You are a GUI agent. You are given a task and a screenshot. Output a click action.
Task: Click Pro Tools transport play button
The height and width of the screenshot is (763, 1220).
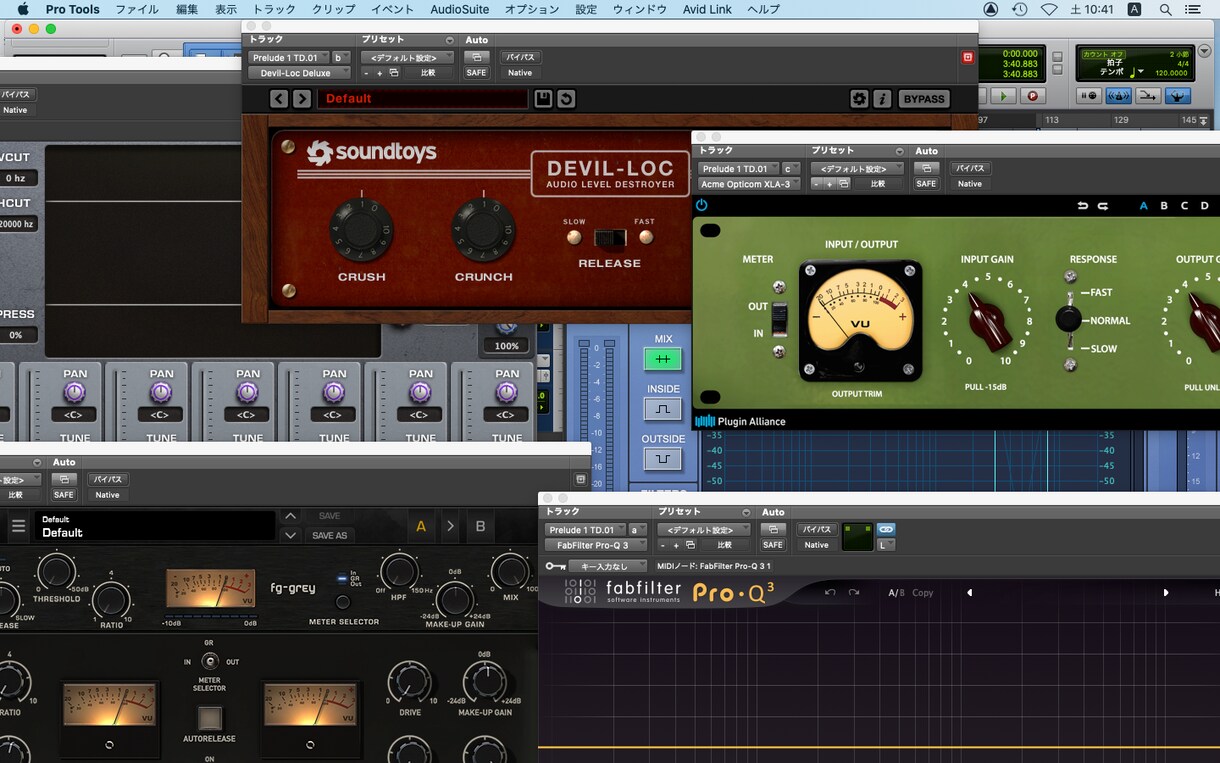pyautogui.click(x=1003, y=96)
